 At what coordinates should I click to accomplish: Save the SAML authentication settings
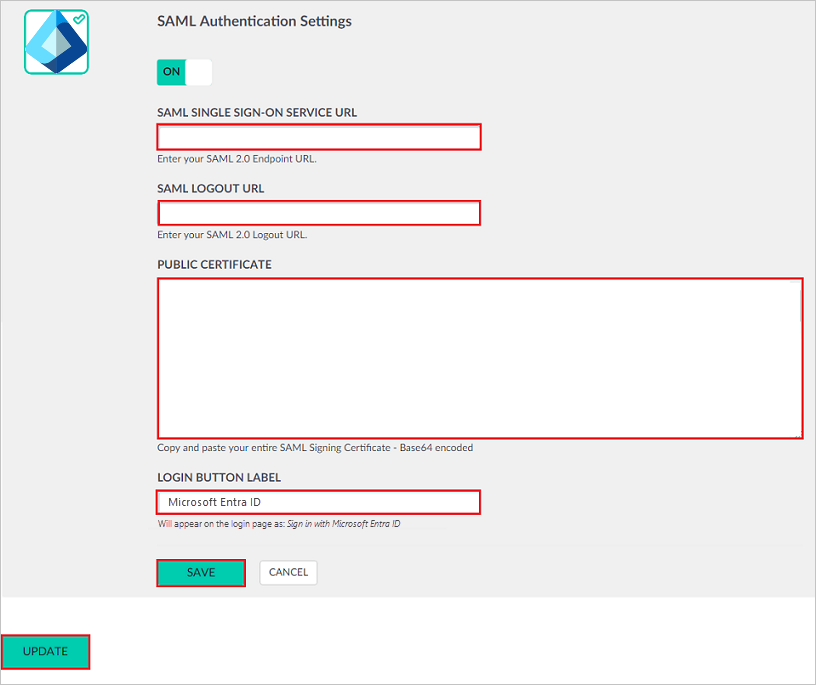[200, 572]
